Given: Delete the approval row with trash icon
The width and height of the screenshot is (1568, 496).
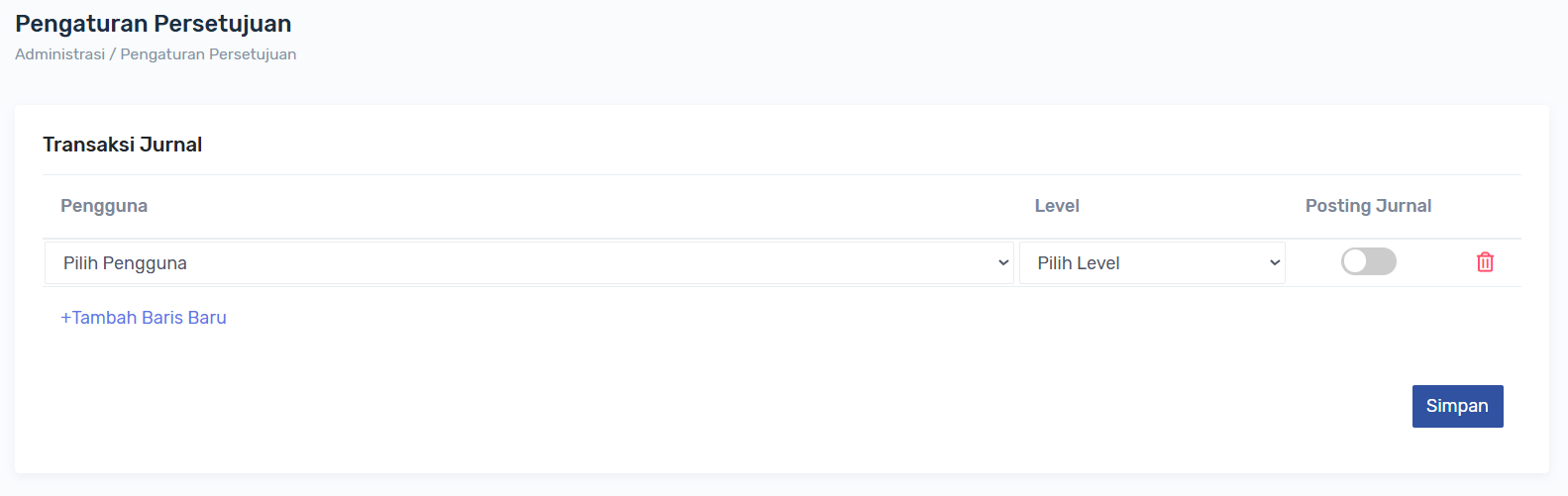Looking at the screenshot, I should (1485, 262).
